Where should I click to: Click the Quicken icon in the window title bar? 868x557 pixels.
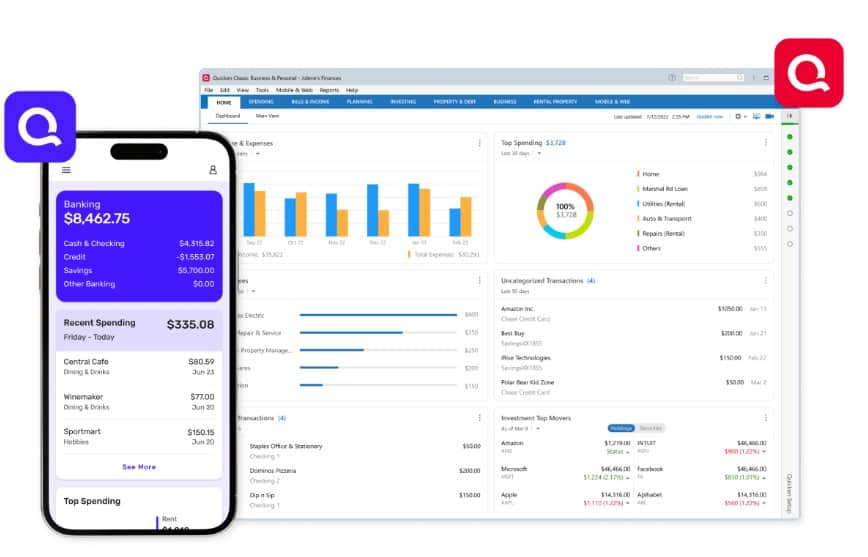pos(206,78)
